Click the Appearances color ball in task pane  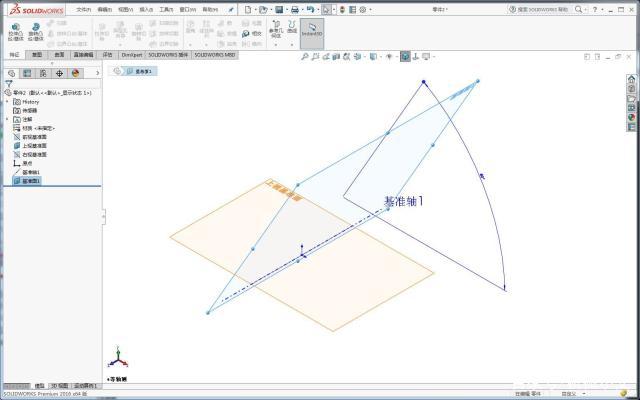click(x=631, y=117)
